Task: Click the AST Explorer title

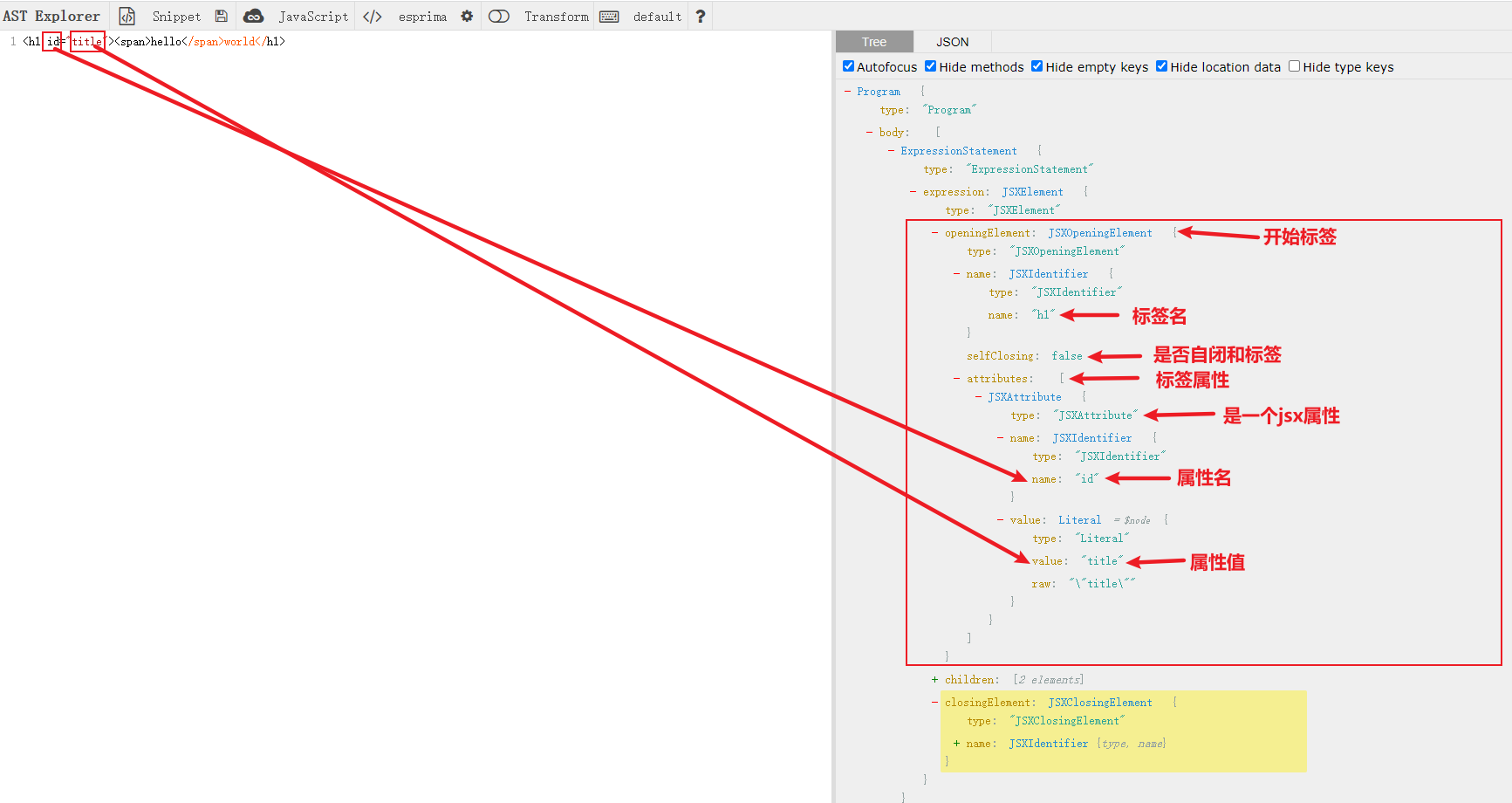Action: pos(51,16)
